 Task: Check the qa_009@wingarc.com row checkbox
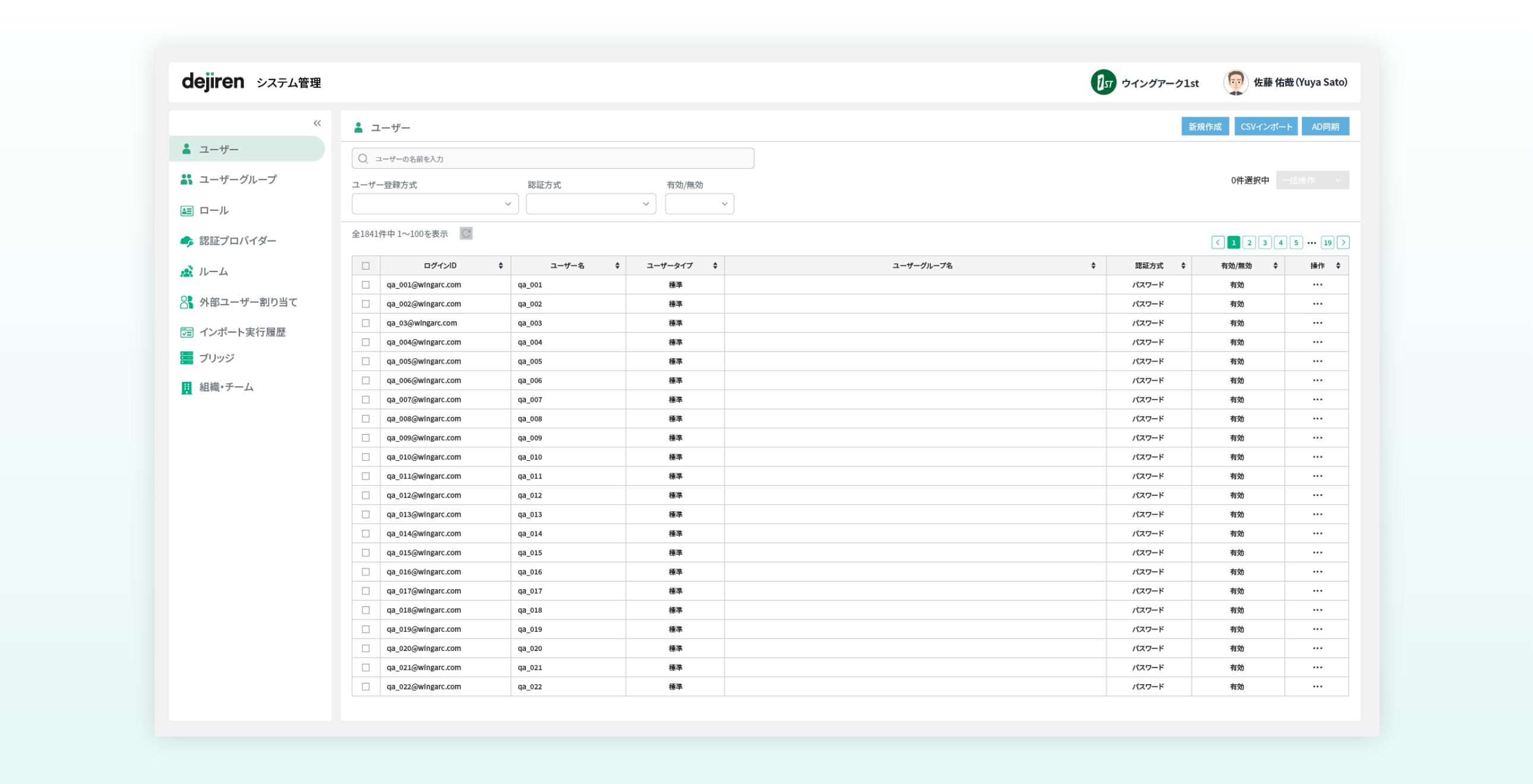pos(365,438)
